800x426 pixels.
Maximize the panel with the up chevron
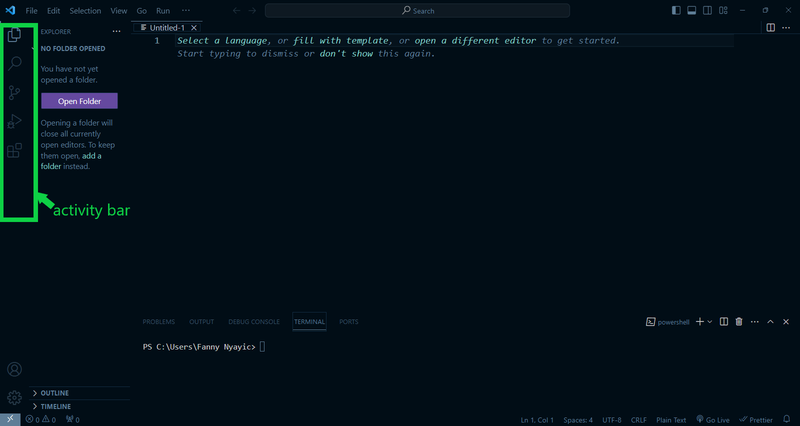pyautogui.click(x=770, y=322)
